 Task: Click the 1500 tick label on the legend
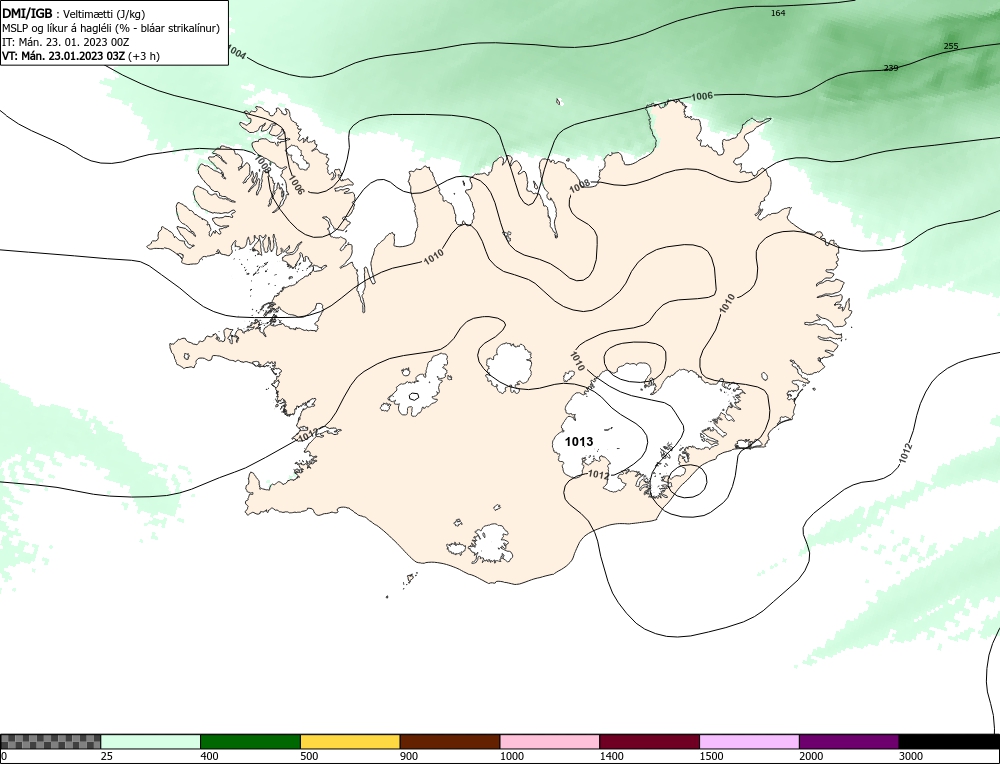[x=712, y=756]
